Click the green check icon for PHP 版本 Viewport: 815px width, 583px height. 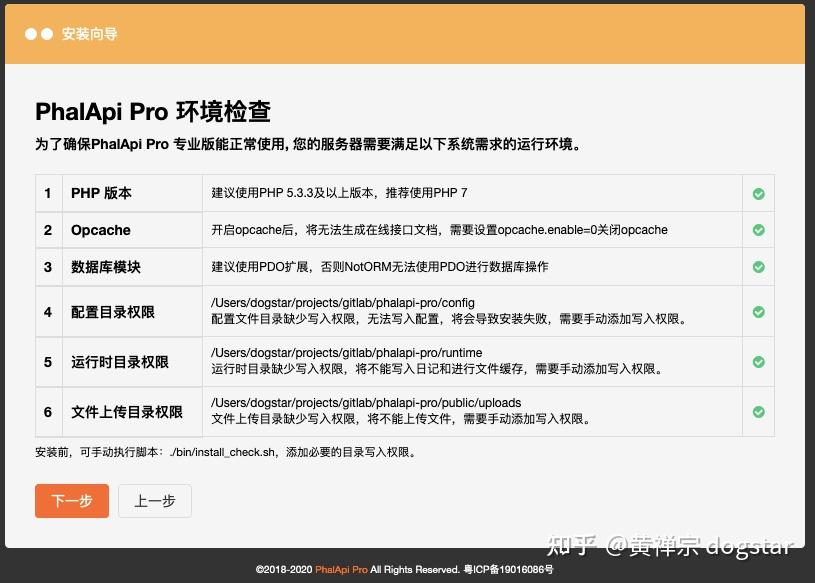click(x=758, y=193)
